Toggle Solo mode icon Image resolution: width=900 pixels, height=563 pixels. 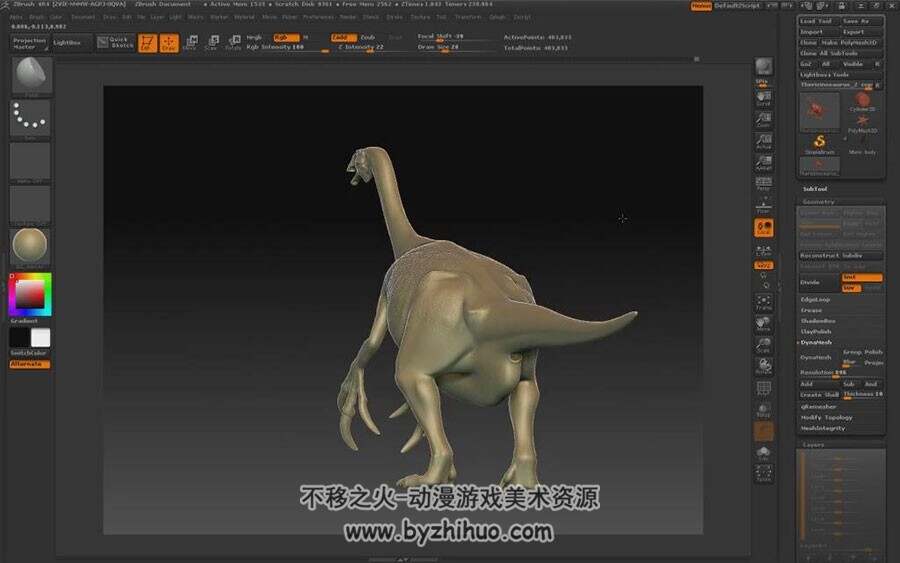763,453
